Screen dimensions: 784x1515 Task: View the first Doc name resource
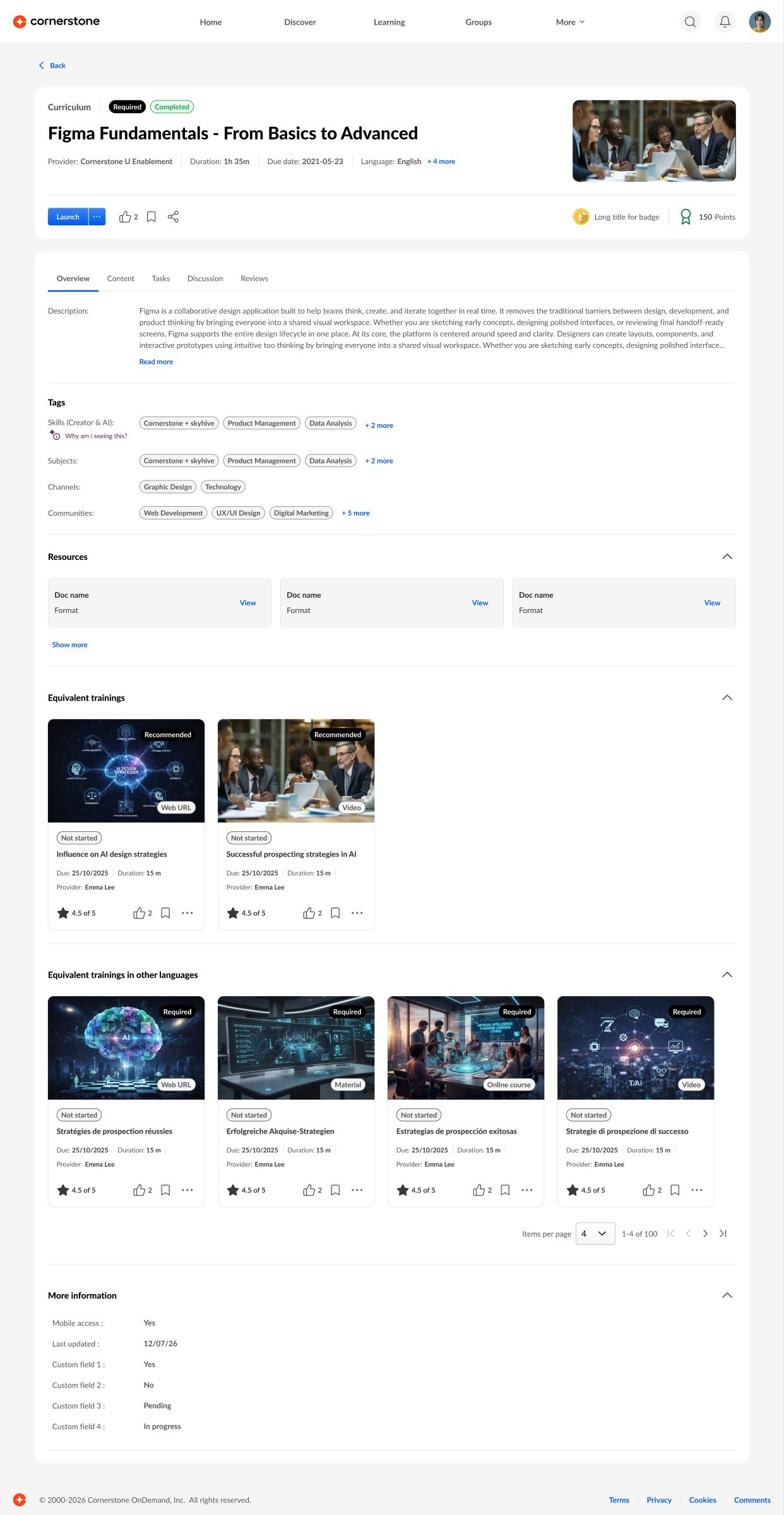(x=247, y=603)
